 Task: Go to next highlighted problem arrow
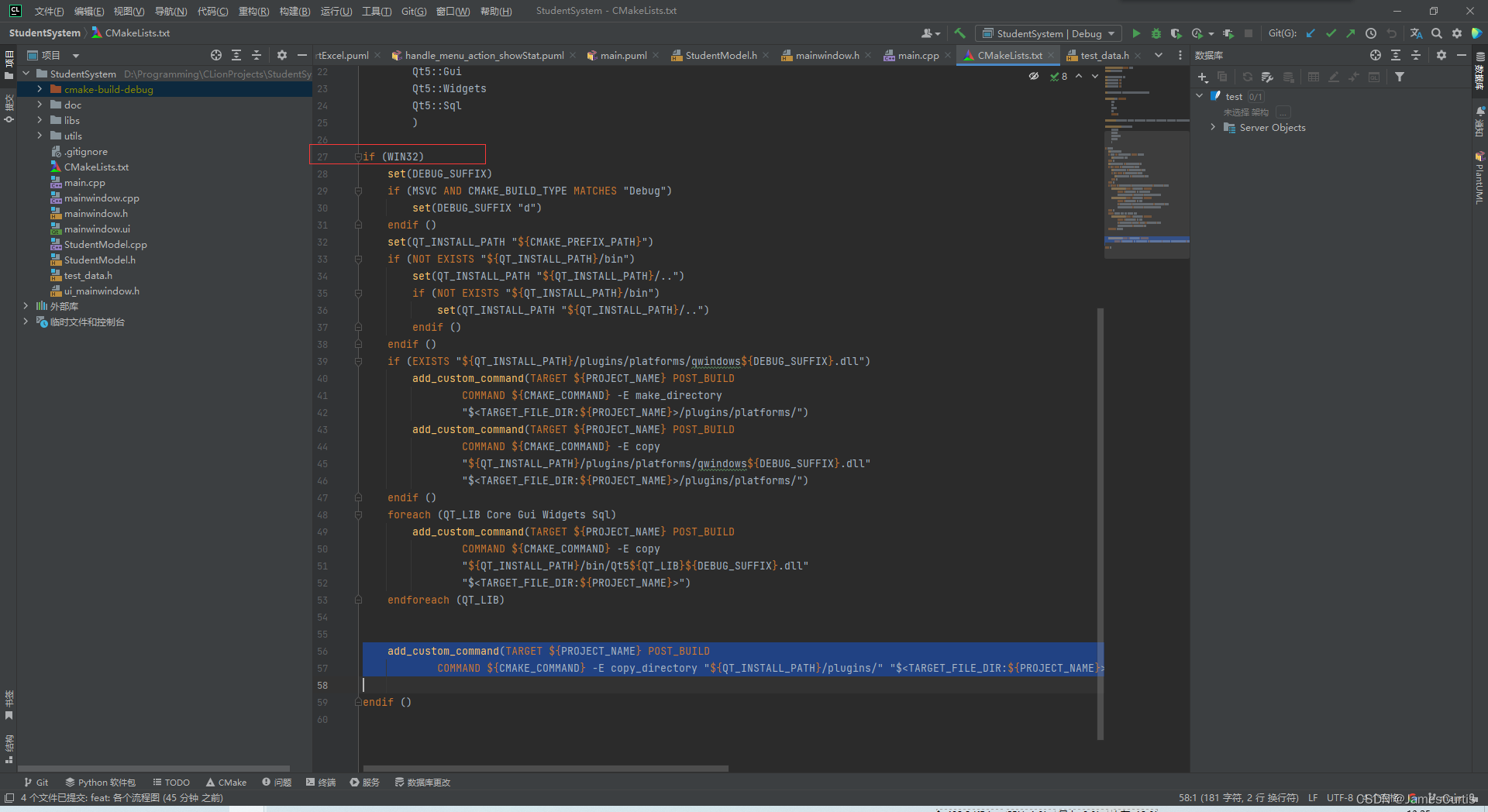(x=1095, y=76)
